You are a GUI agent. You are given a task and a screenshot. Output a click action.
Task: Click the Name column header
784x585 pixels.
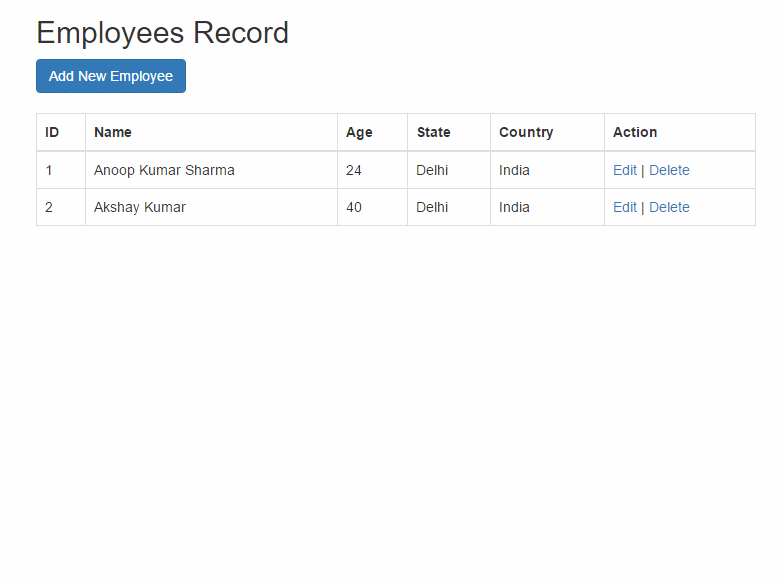tap(113, 132)
